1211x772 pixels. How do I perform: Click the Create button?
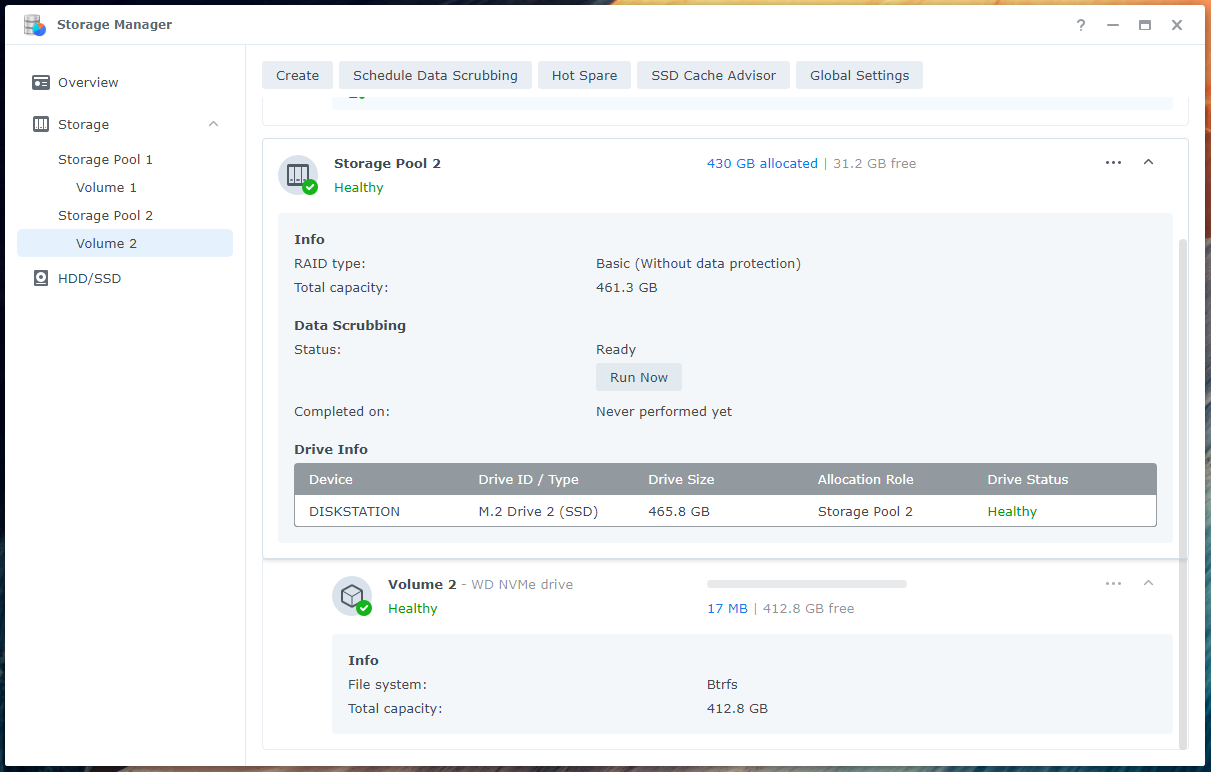[x=297, y=74]
